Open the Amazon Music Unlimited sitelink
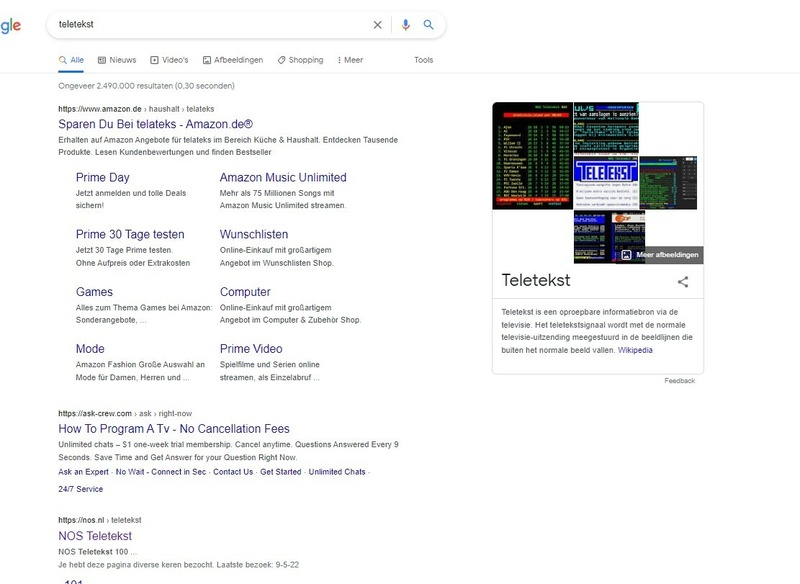This screenshot has height=584, width=800. click(x=283, y=177)
